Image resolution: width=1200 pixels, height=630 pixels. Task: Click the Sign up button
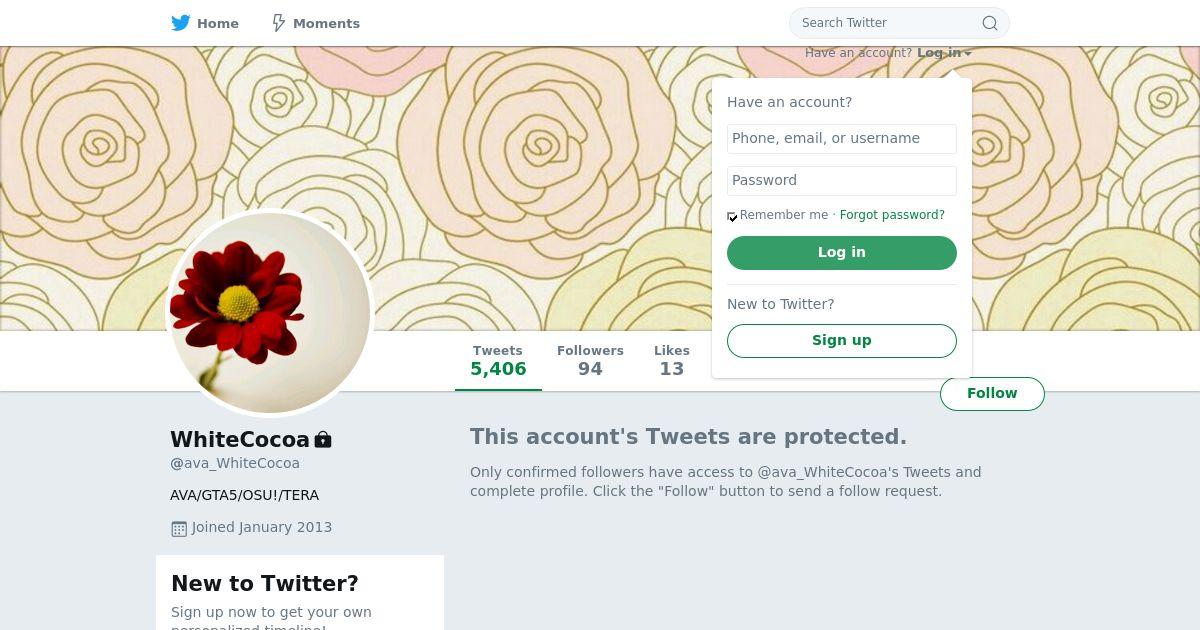pos(841,340)
